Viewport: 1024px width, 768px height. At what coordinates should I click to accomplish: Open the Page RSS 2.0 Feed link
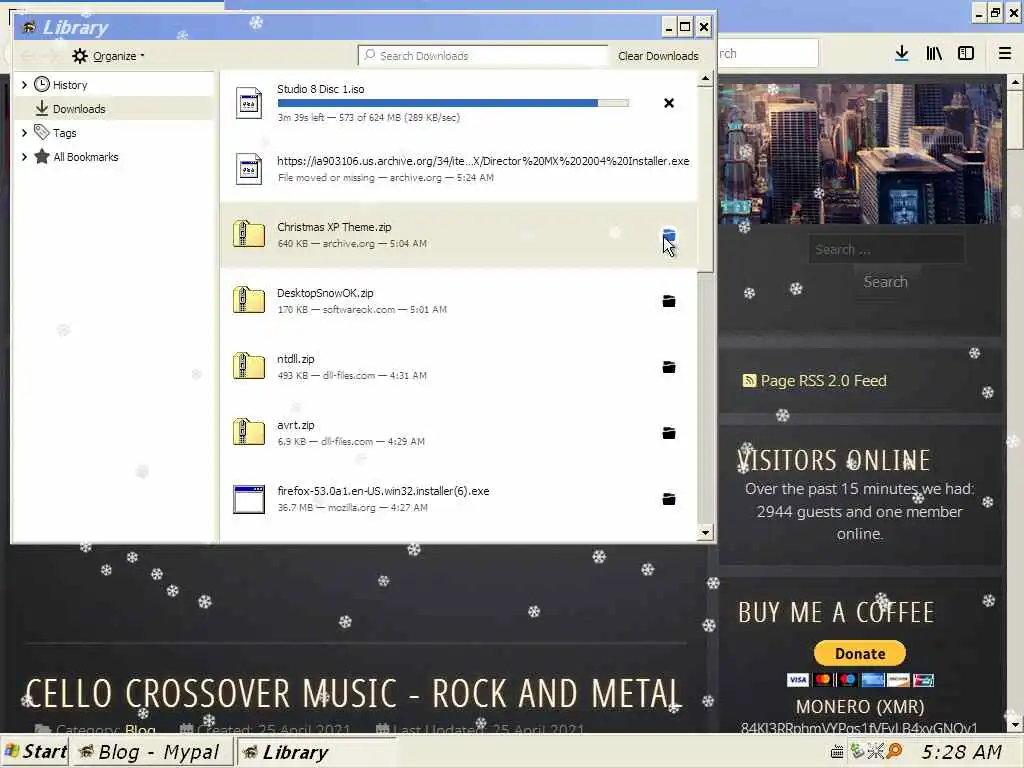pyautogui.click(x=824, y=381)
